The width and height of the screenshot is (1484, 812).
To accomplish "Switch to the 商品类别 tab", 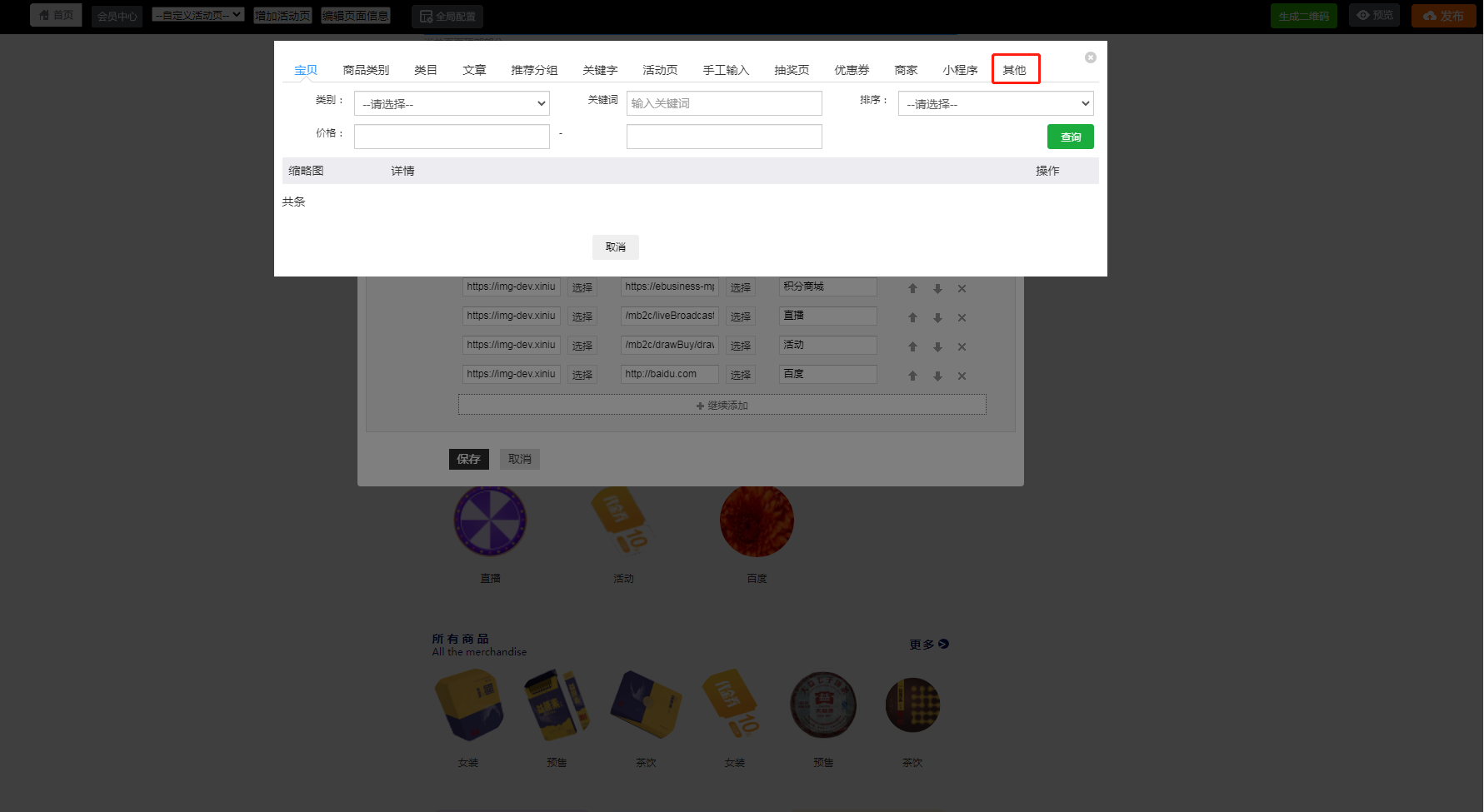I will coord(366,70).
